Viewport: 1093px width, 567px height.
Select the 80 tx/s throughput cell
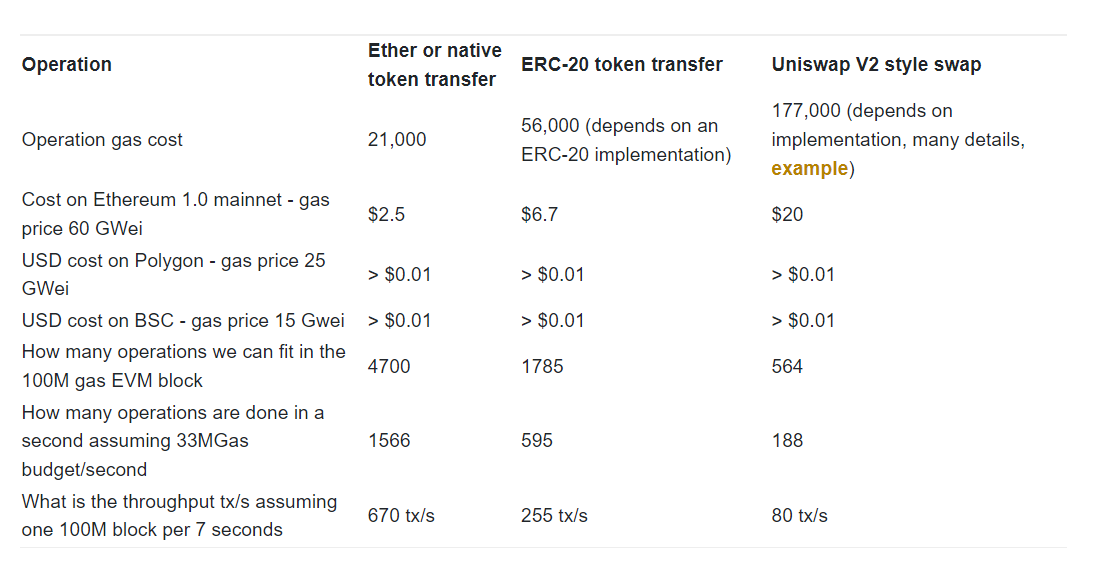(x=800, y=515)
